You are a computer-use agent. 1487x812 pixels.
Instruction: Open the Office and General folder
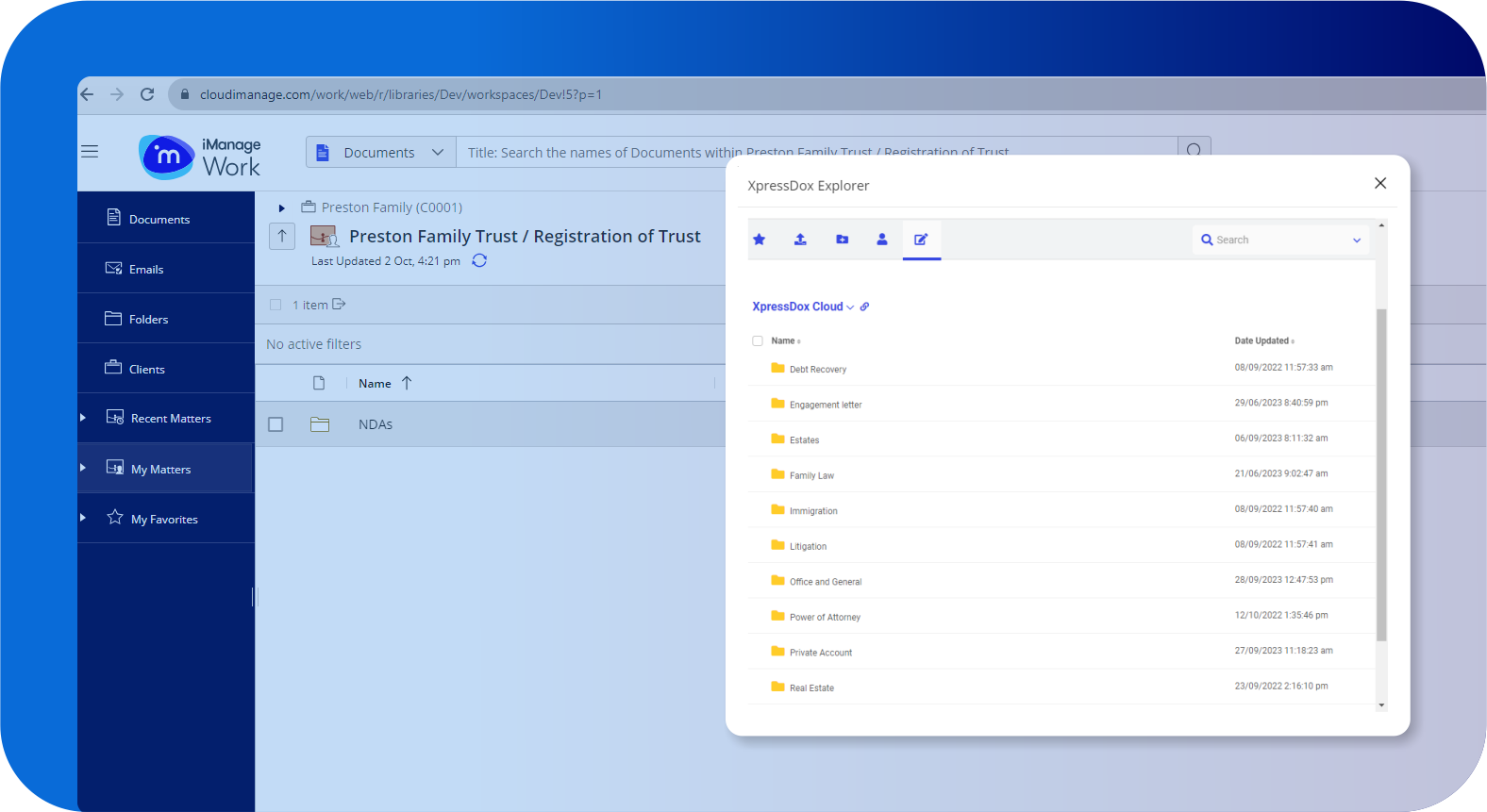pyautogui.click(x=826, y=582)
